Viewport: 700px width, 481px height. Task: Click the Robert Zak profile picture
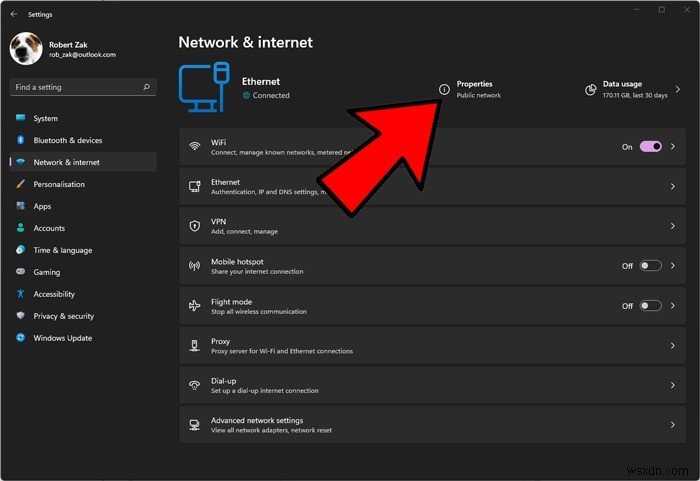26,49
